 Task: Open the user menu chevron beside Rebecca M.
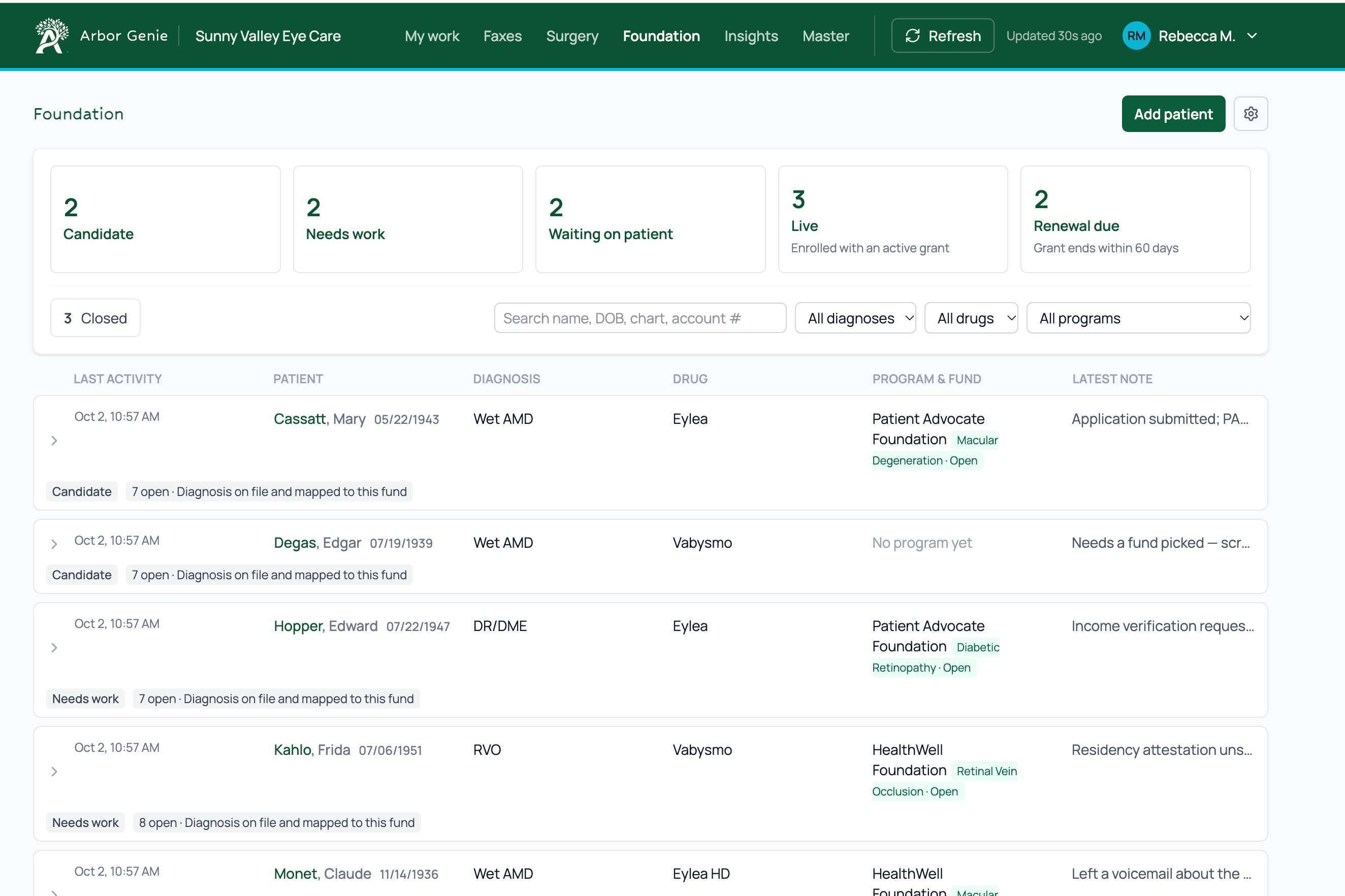(1252, 36)
